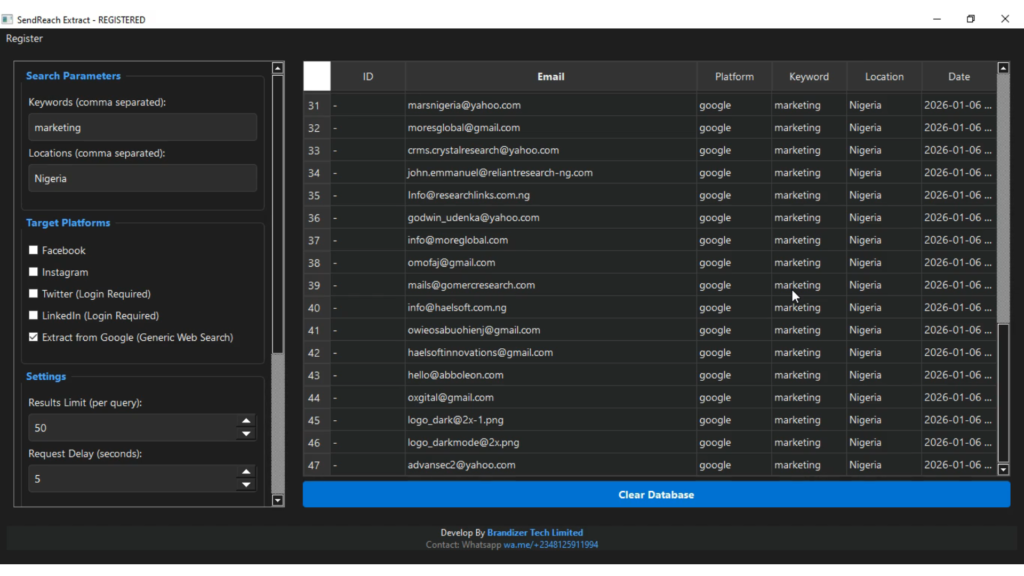Open the Register menu
1024x576 pixels.
pyautogui.click(x=24, y=38)
